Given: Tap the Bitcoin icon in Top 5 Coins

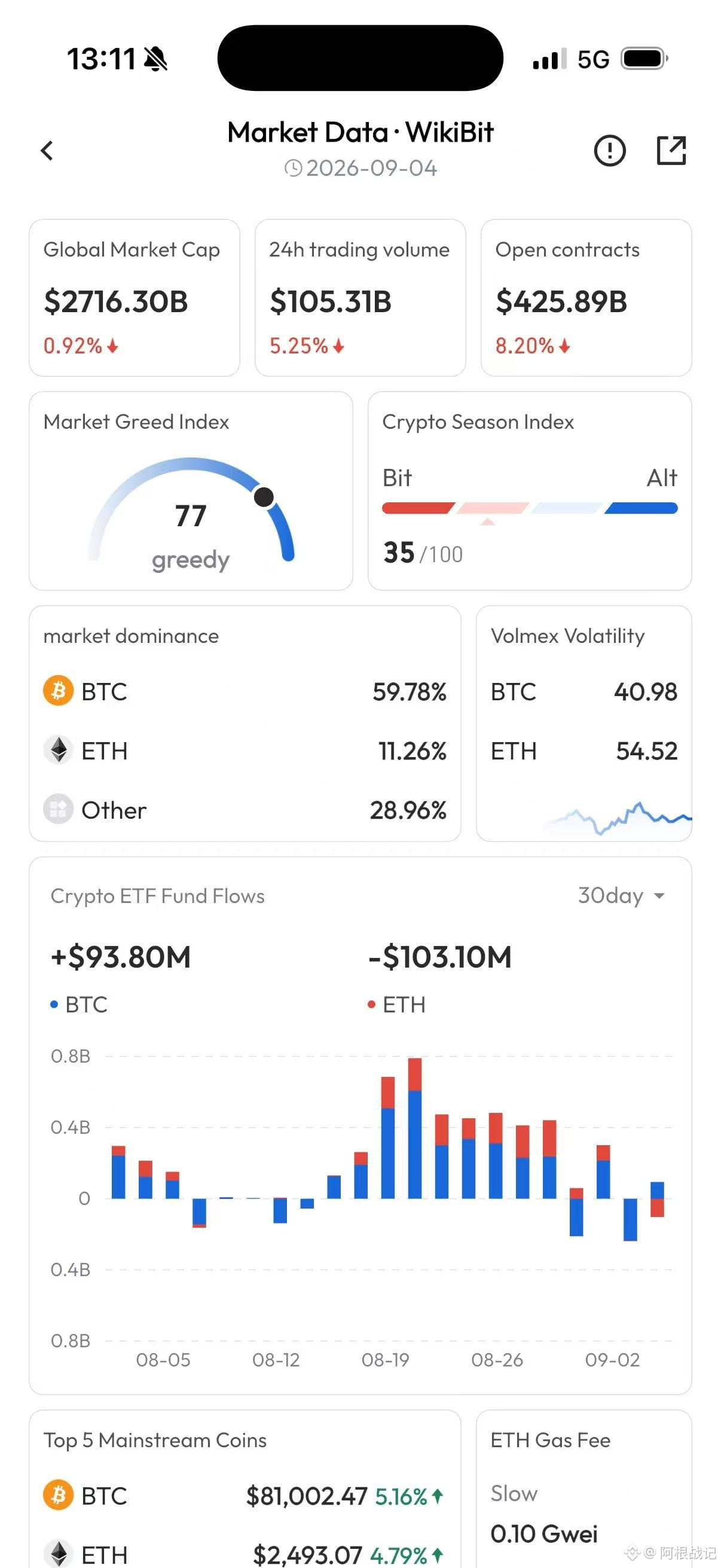Looking at the screenshot, I should (59, 1496).
